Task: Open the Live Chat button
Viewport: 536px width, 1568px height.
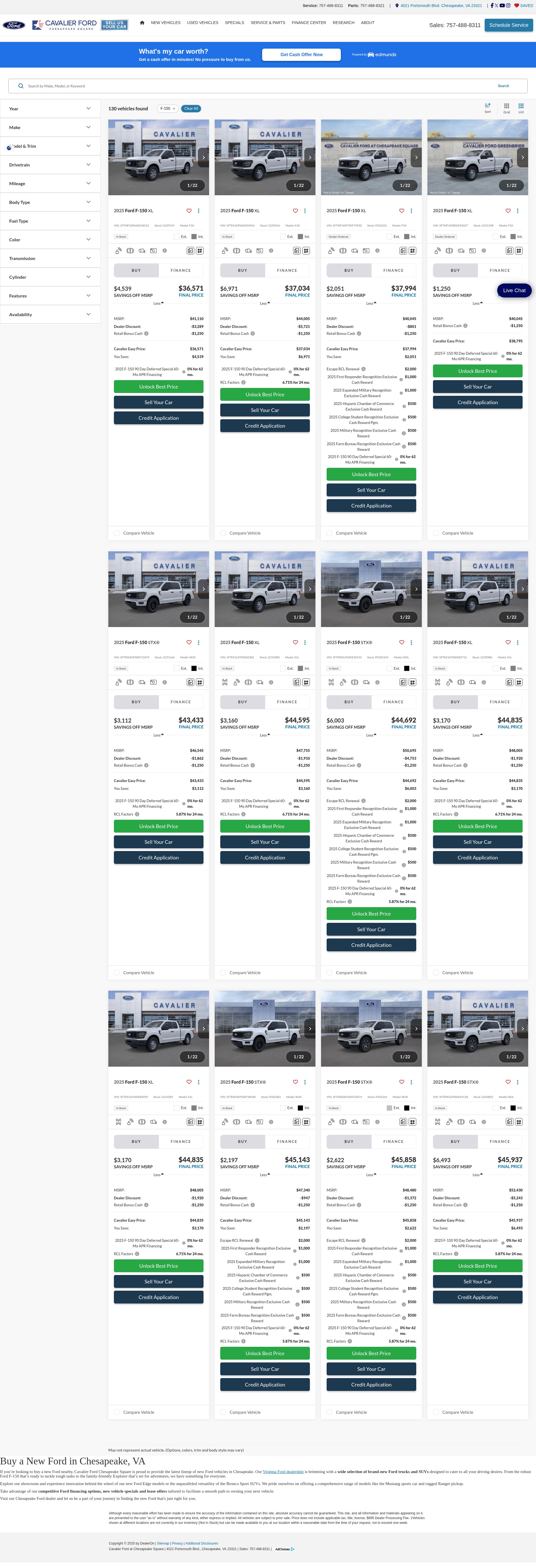Action: [x=514, y=290]
